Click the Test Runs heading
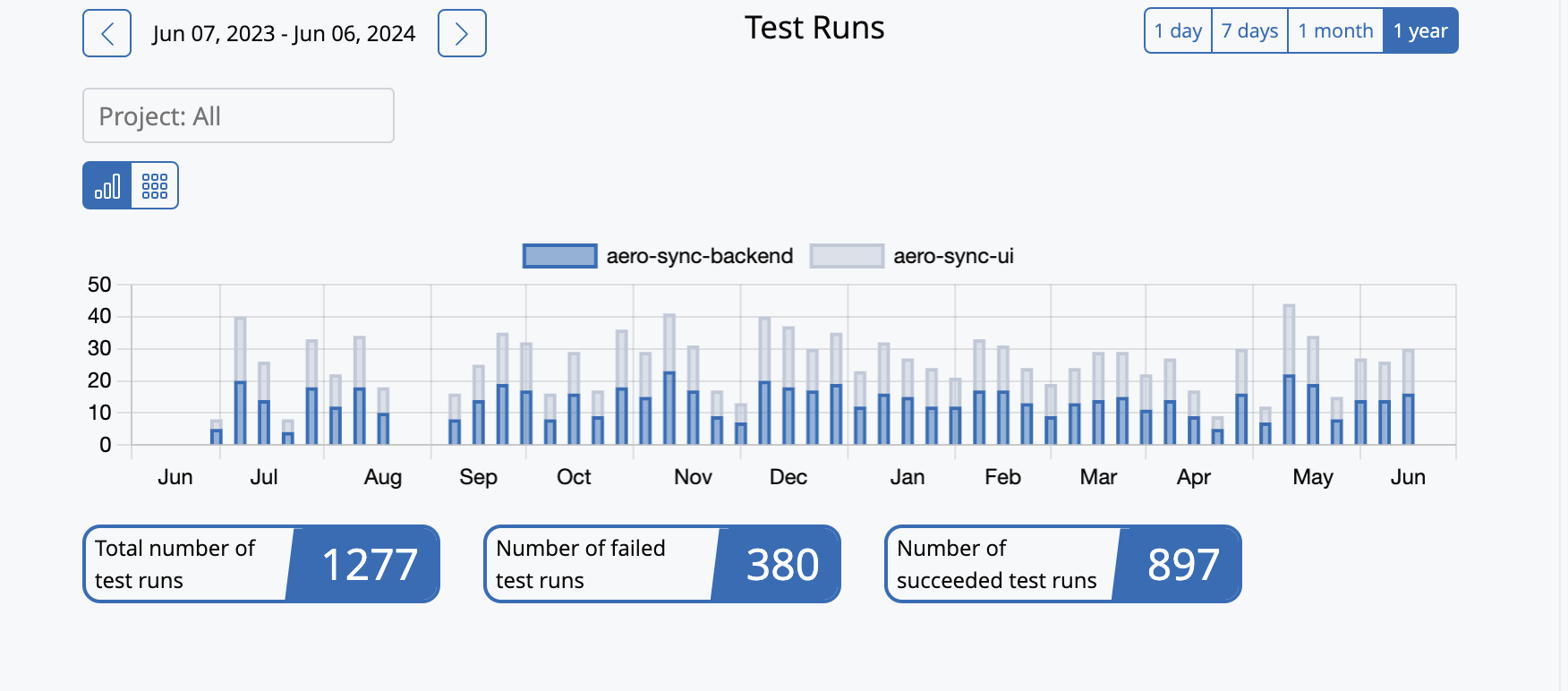Viewport: 1568px width, 691px height. [x=814, y=28]
